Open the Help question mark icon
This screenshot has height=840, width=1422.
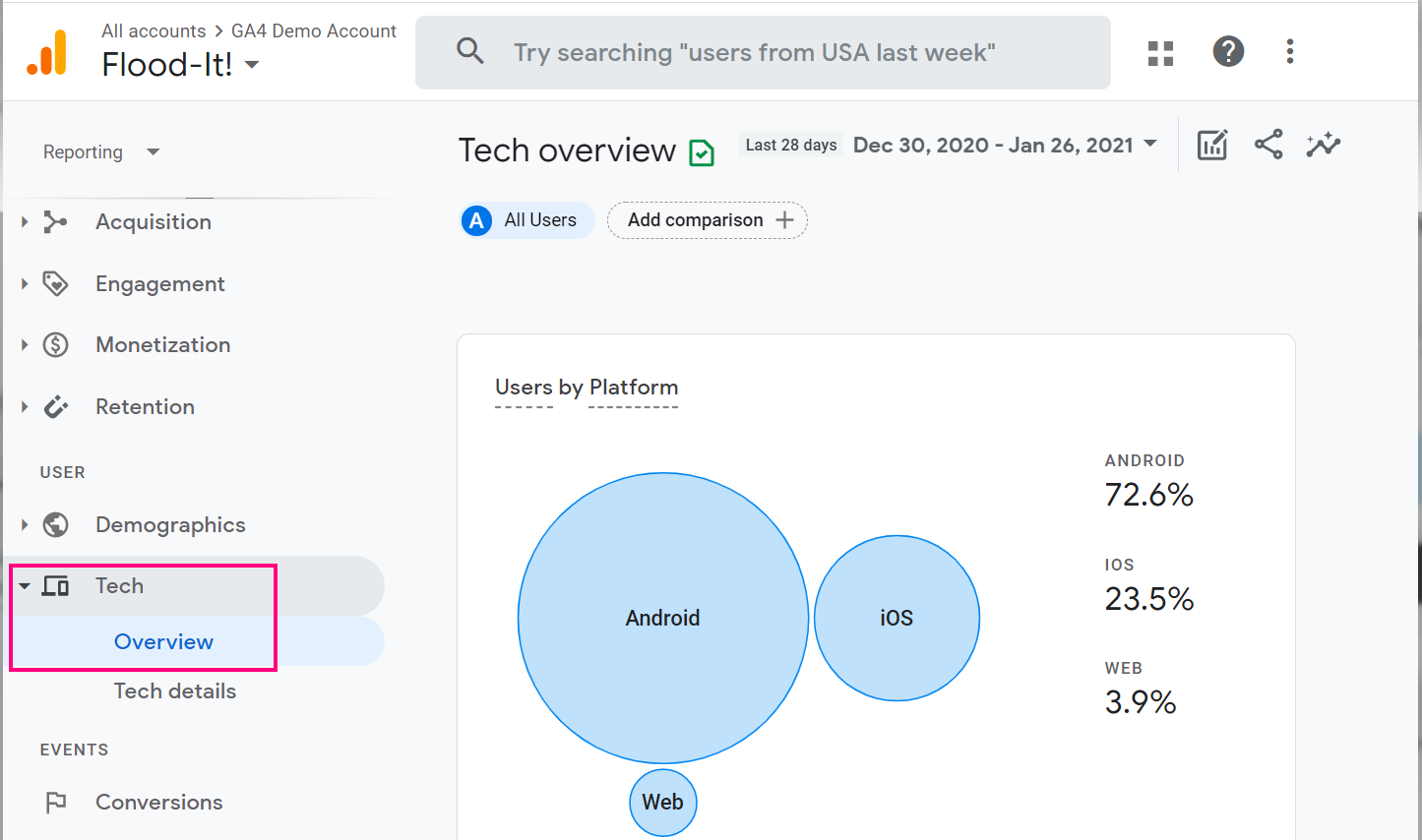(1227, 51)
